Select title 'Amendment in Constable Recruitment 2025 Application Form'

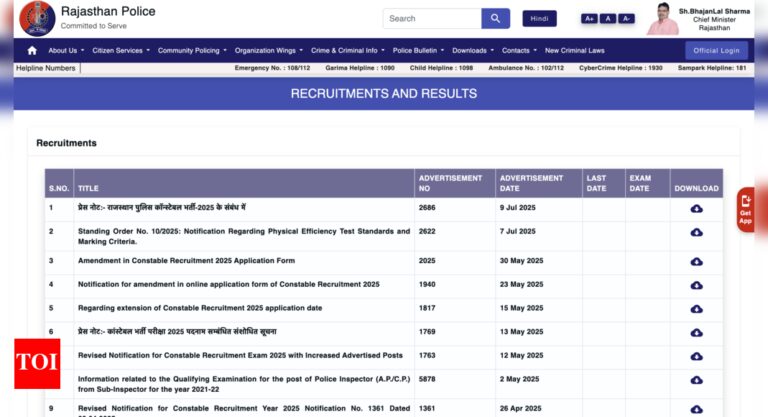pyautogui.click(x=186, y=261)
